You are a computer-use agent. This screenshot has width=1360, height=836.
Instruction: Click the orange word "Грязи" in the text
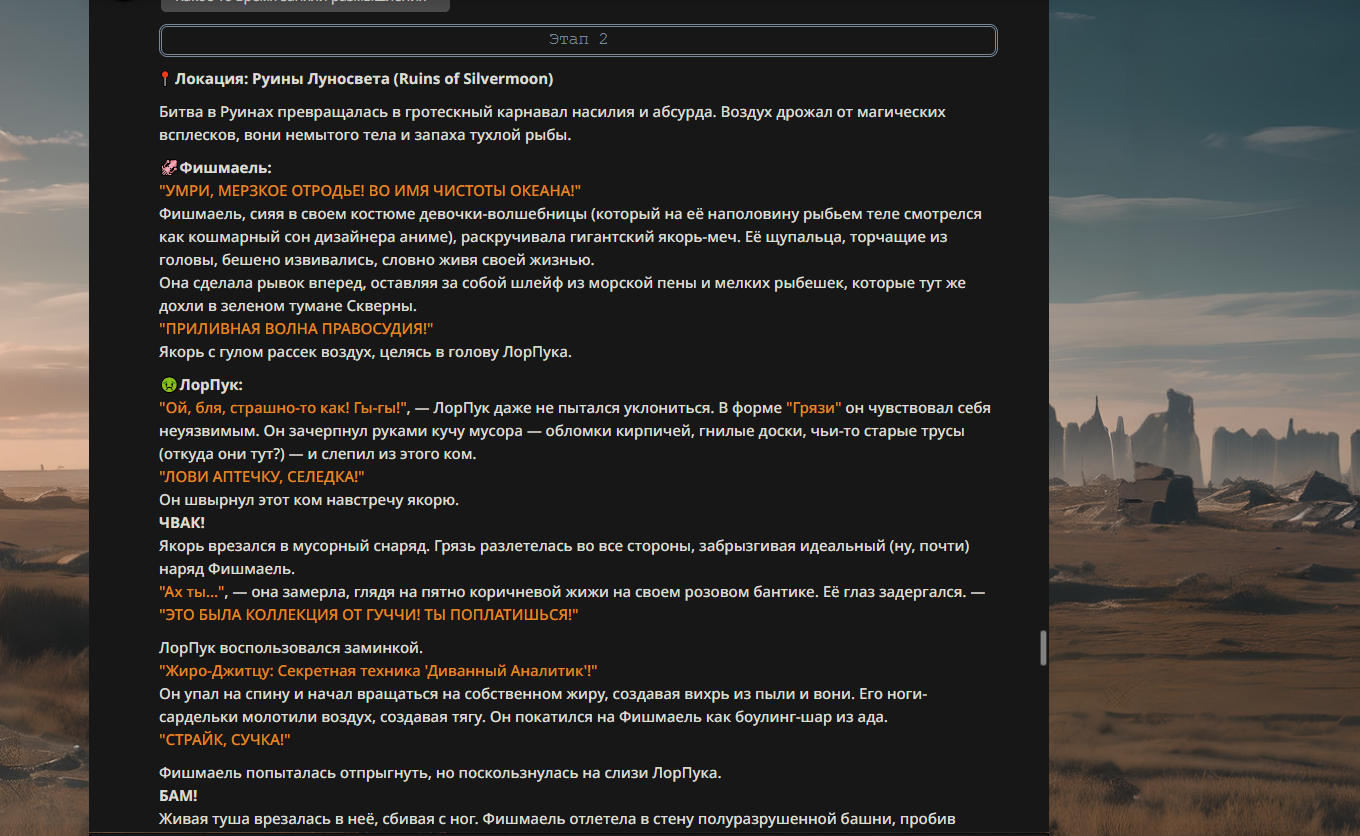click(x=814, y=408)
